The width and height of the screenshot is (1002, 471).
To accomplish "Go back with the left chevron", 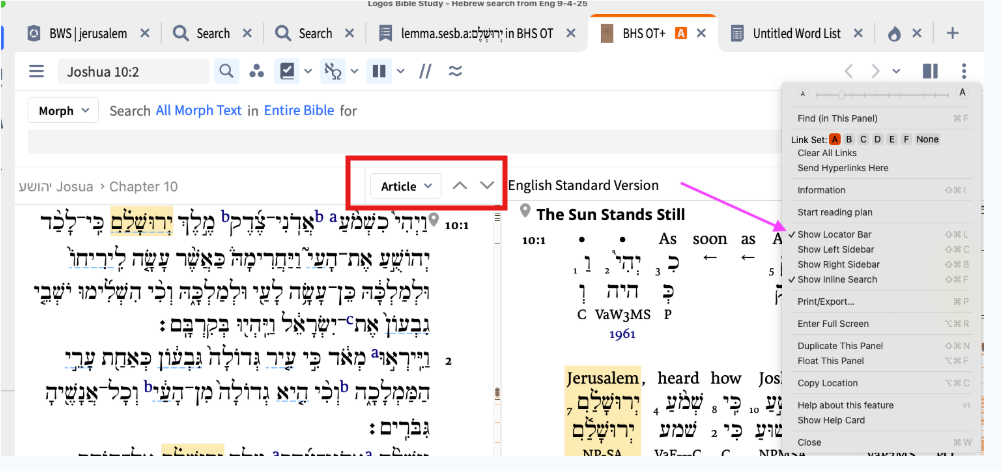I will pos(849,72).
